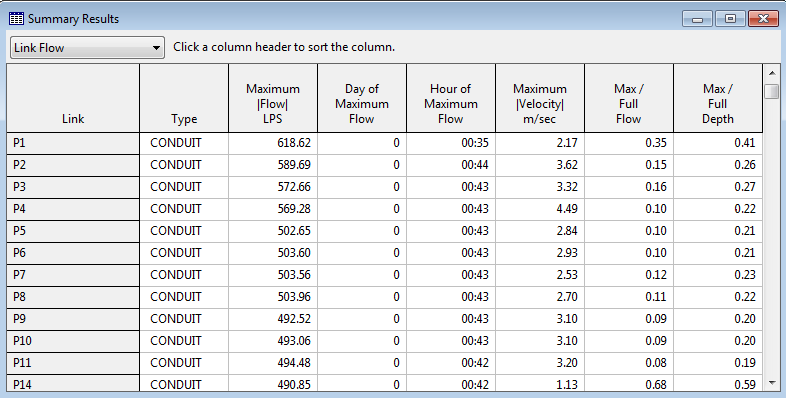The height and width of the screenshot is (398, 786).
Task: Click the 0.59 Max/Full Depth cell
Action: 718,383
